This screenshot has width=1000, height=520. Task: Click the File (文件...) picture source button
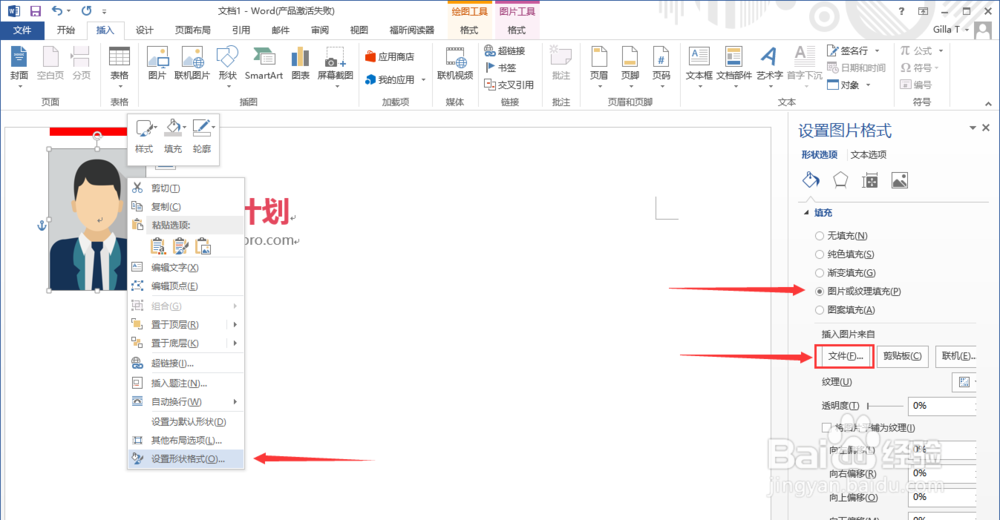[x=844, y=356]
